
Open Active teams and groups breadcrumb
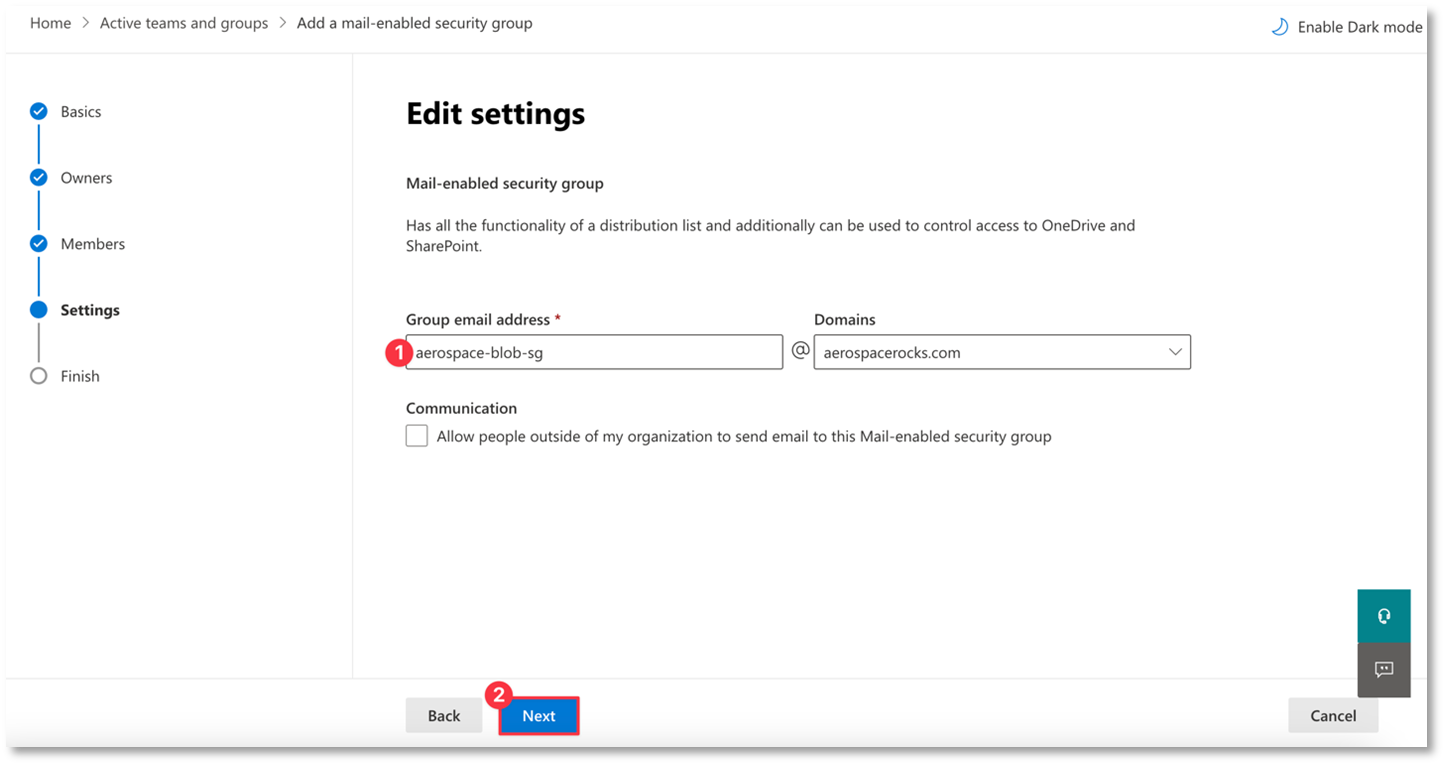pos(184,23)
